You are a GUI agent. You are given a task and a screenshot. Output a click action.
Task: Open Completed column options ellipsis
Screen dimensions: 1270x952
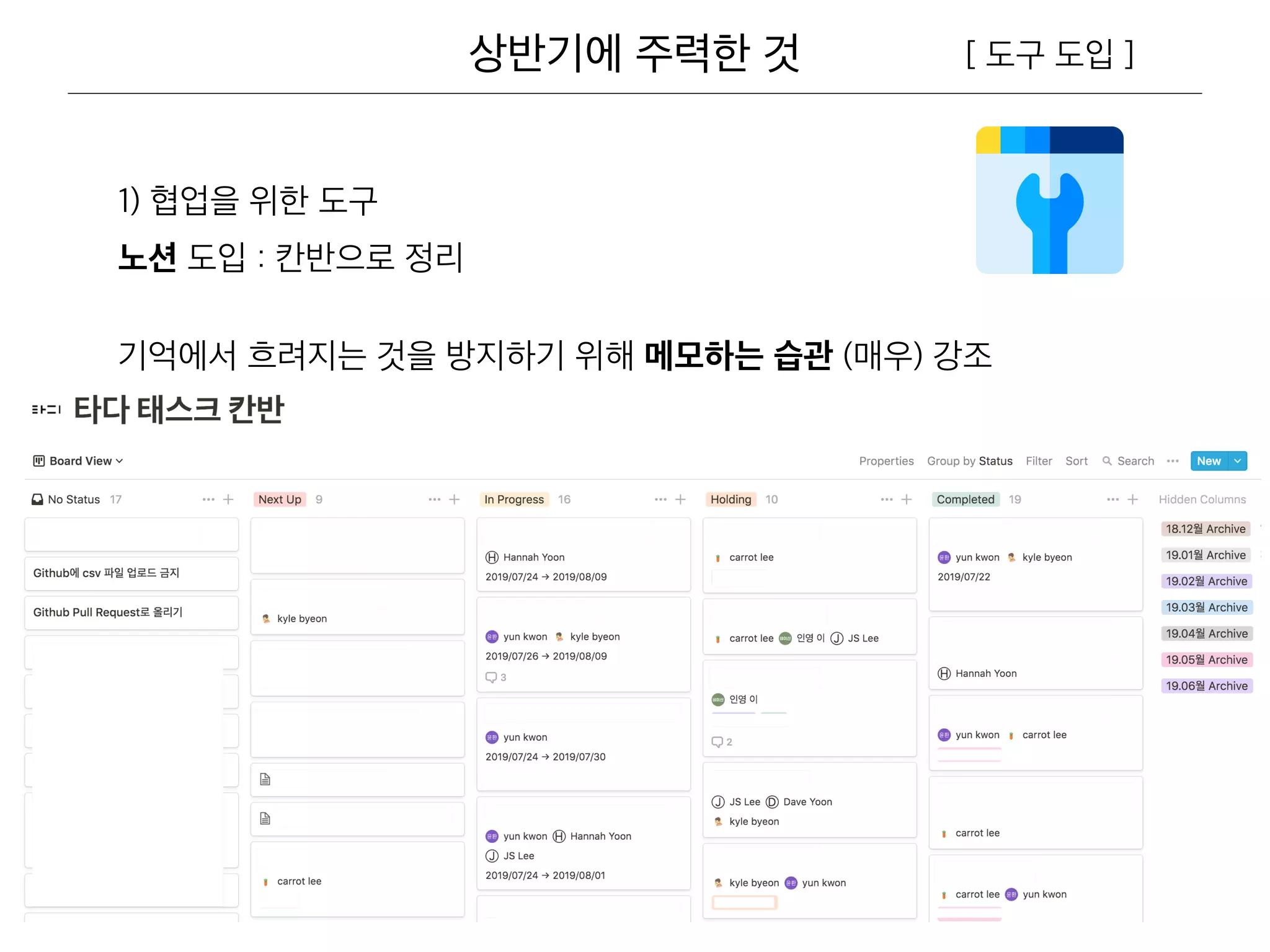click(x=1113, y=499)
